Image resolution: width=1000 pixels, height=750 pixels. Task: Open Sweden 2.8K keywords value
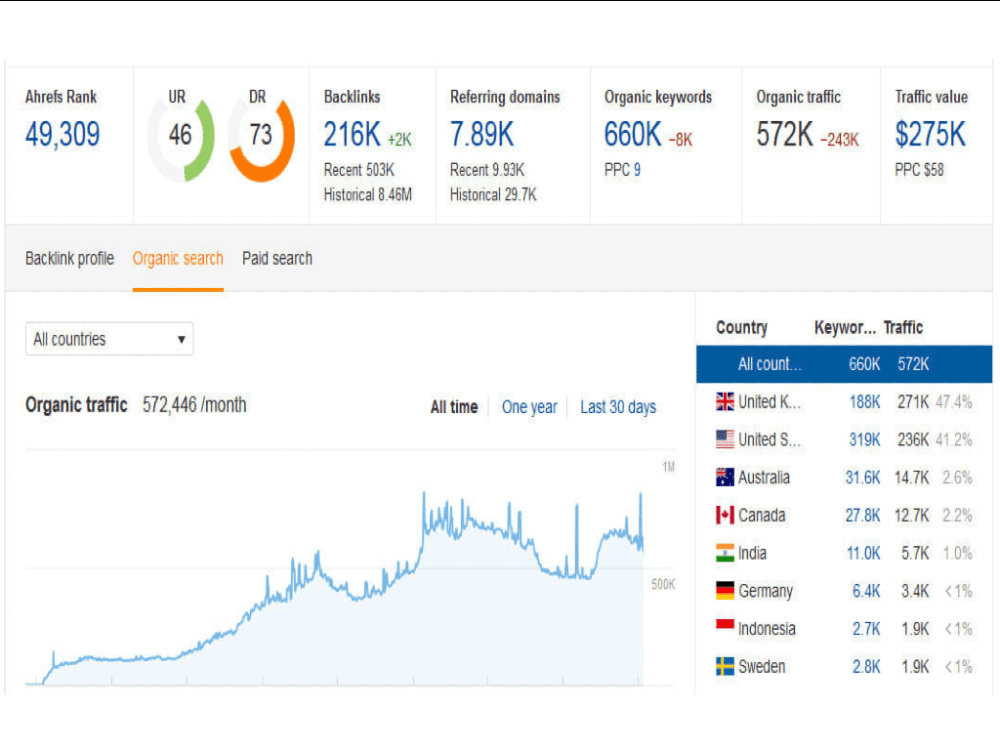click(x=867, y=666)
